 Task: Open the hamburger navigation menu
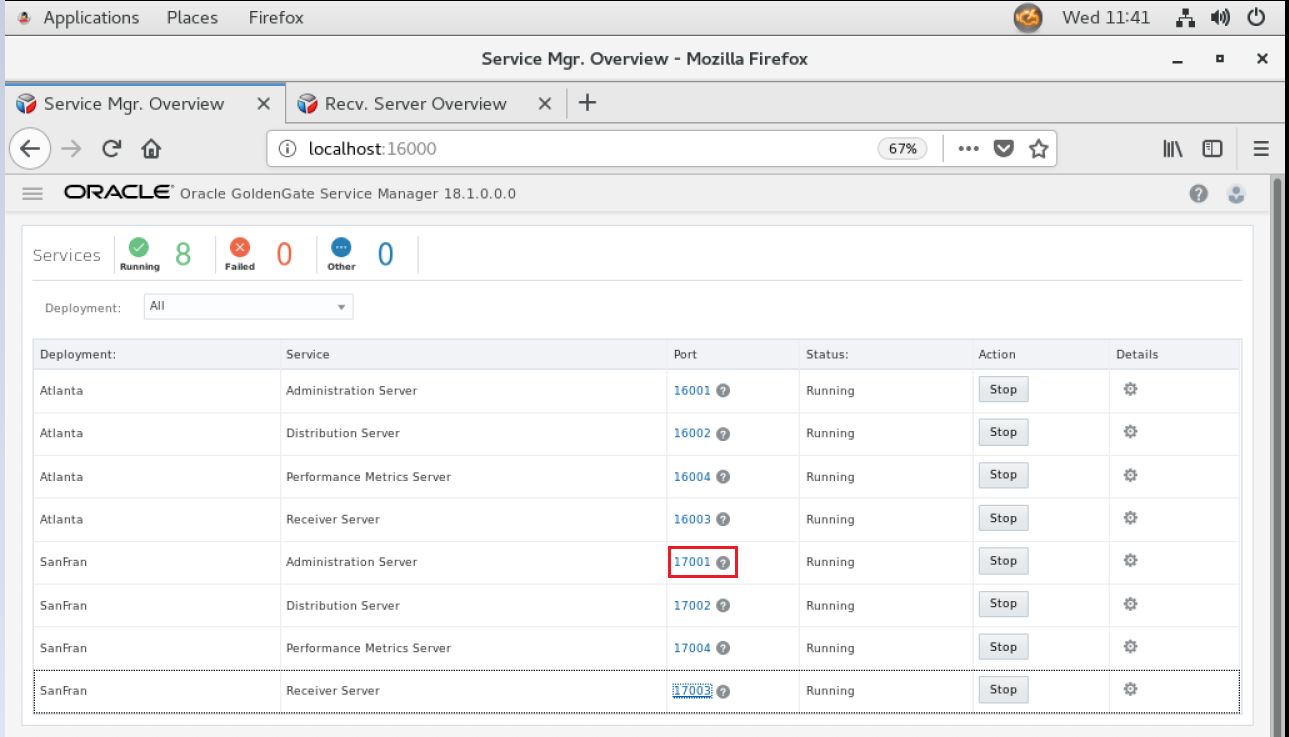[x=32, y=193]
